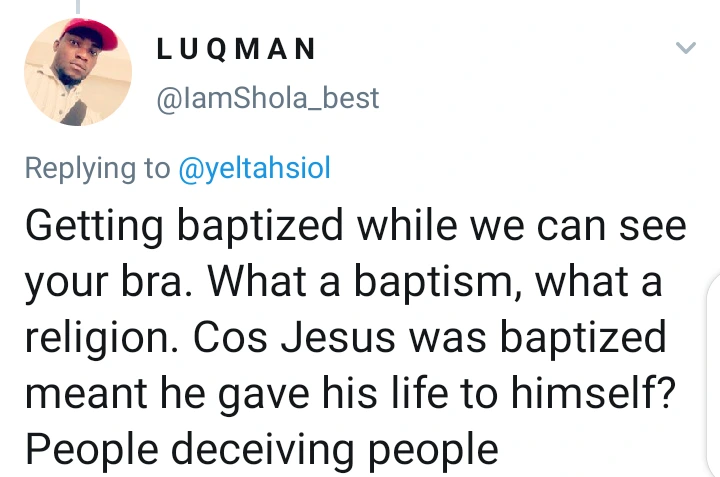720x477 pixels.
Task: Tap the word 'Jesus' in the tweet
Action: (x=338, y=337)
